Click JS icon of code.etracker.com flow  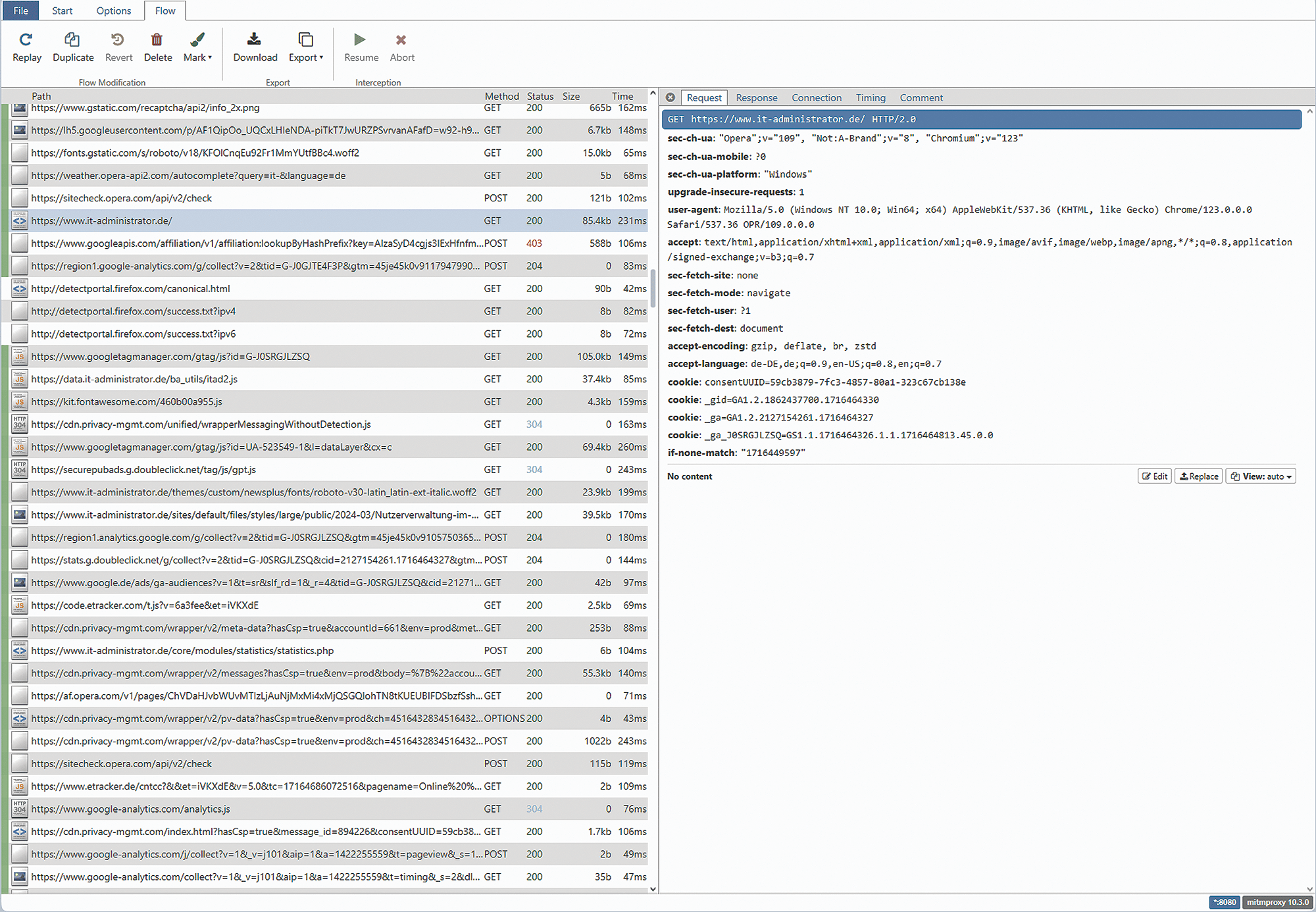[20, 605]
